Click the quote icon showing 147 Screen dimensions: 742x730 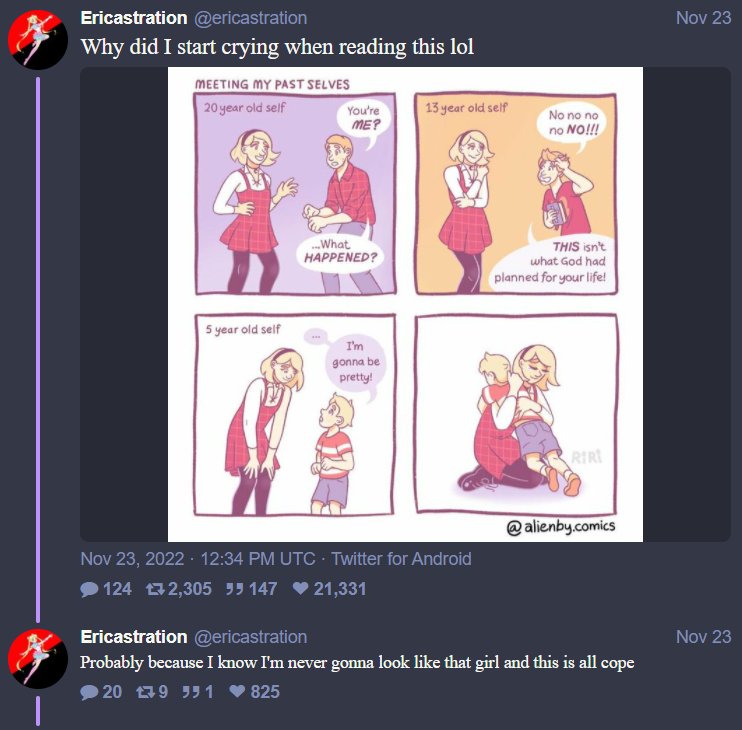[234, 589]
